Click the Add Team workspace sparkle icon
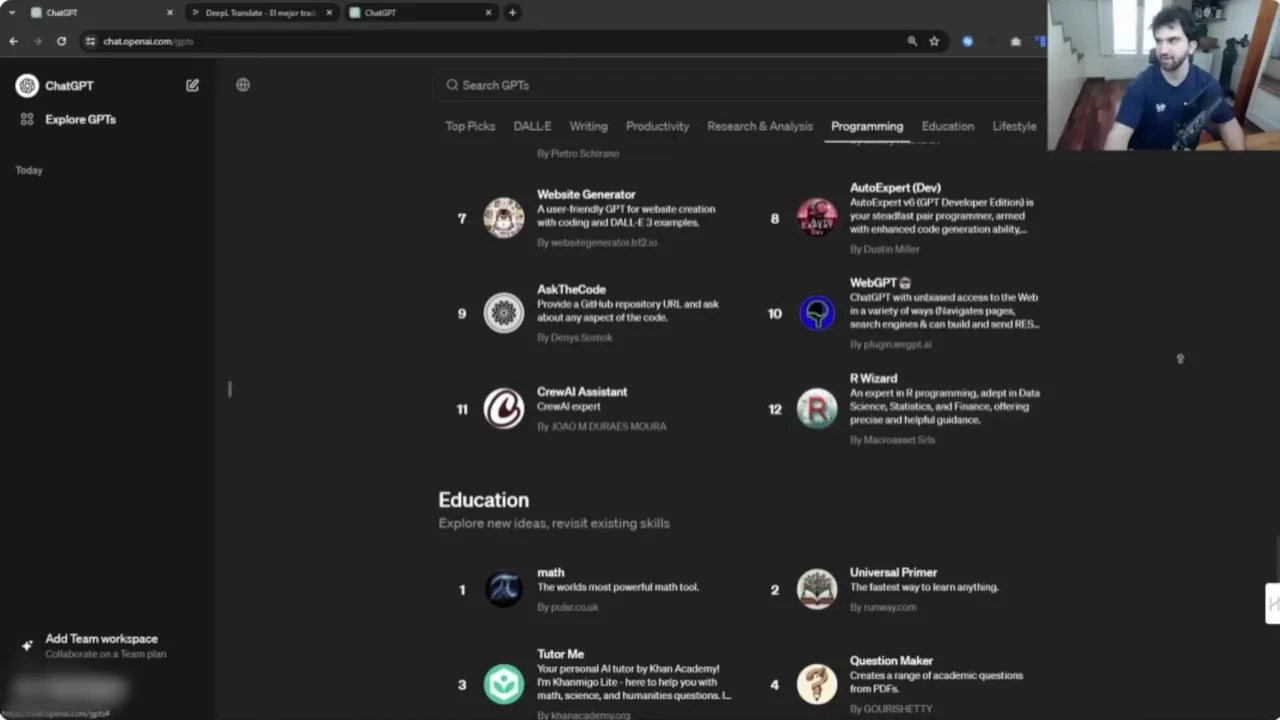The width and height of the screenshot is (1280, 720). point(27,645)
